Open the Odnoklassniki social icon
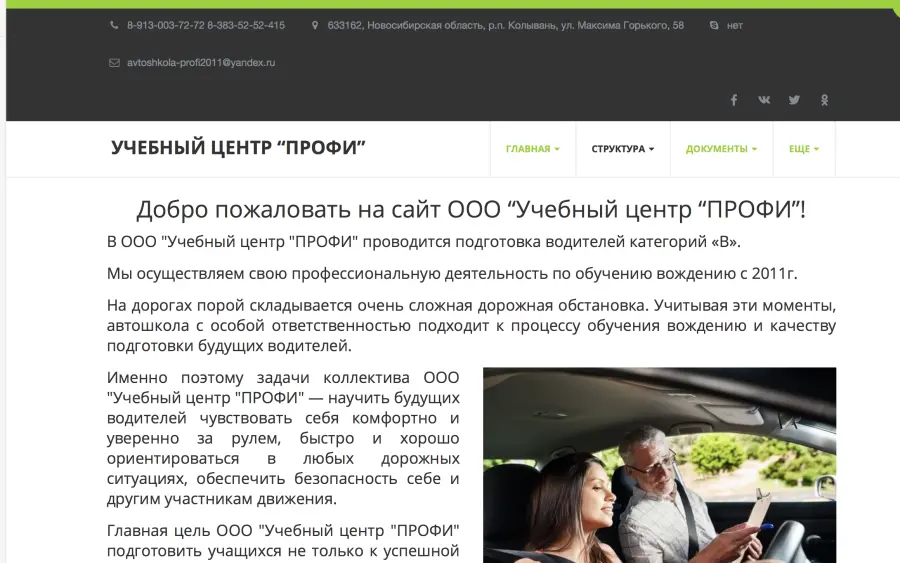This screenshot has height=563, width=900. click(x=825, y=100)
